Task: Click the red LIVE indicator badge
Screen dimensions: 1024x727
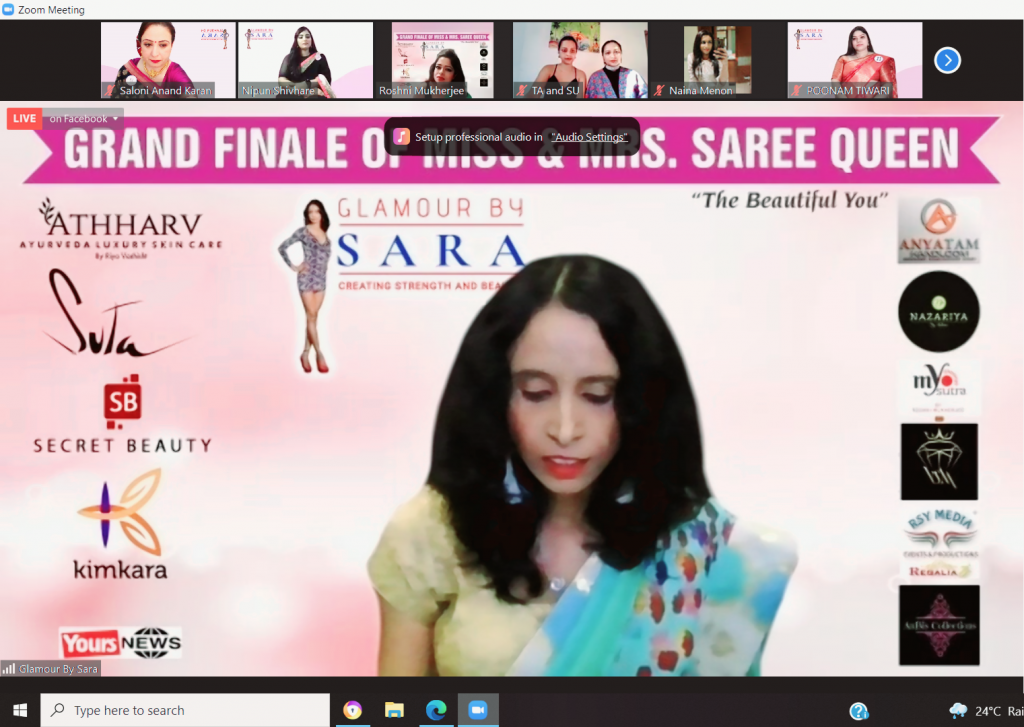Action: click(24, 119)
